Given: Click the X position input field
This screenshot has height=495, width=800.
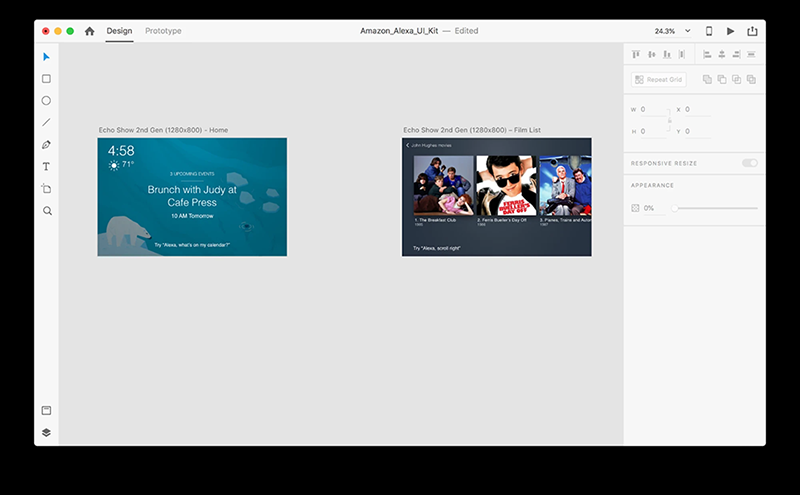Looking at the screenshot, I should pos(697,109).
